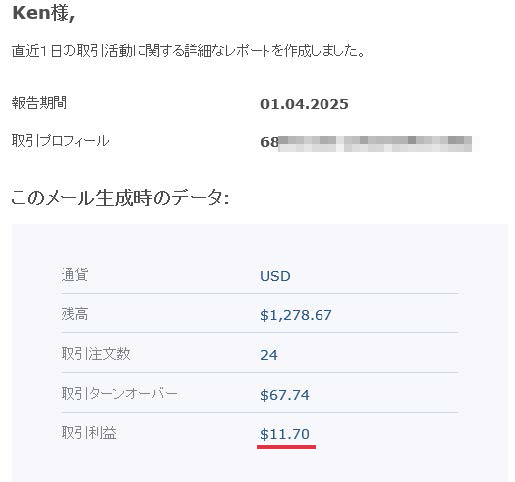The height and width of the screenshot is (482, 515).
Task: Click the underlined profit $11.70
Action: pyautogui.click(x=285, y=434)
